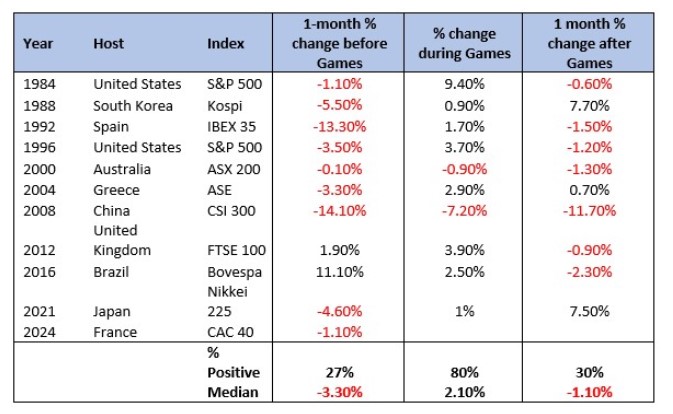Select the '1-month % change before Games' header
This screenshot has width=673, height=414.
337,44
